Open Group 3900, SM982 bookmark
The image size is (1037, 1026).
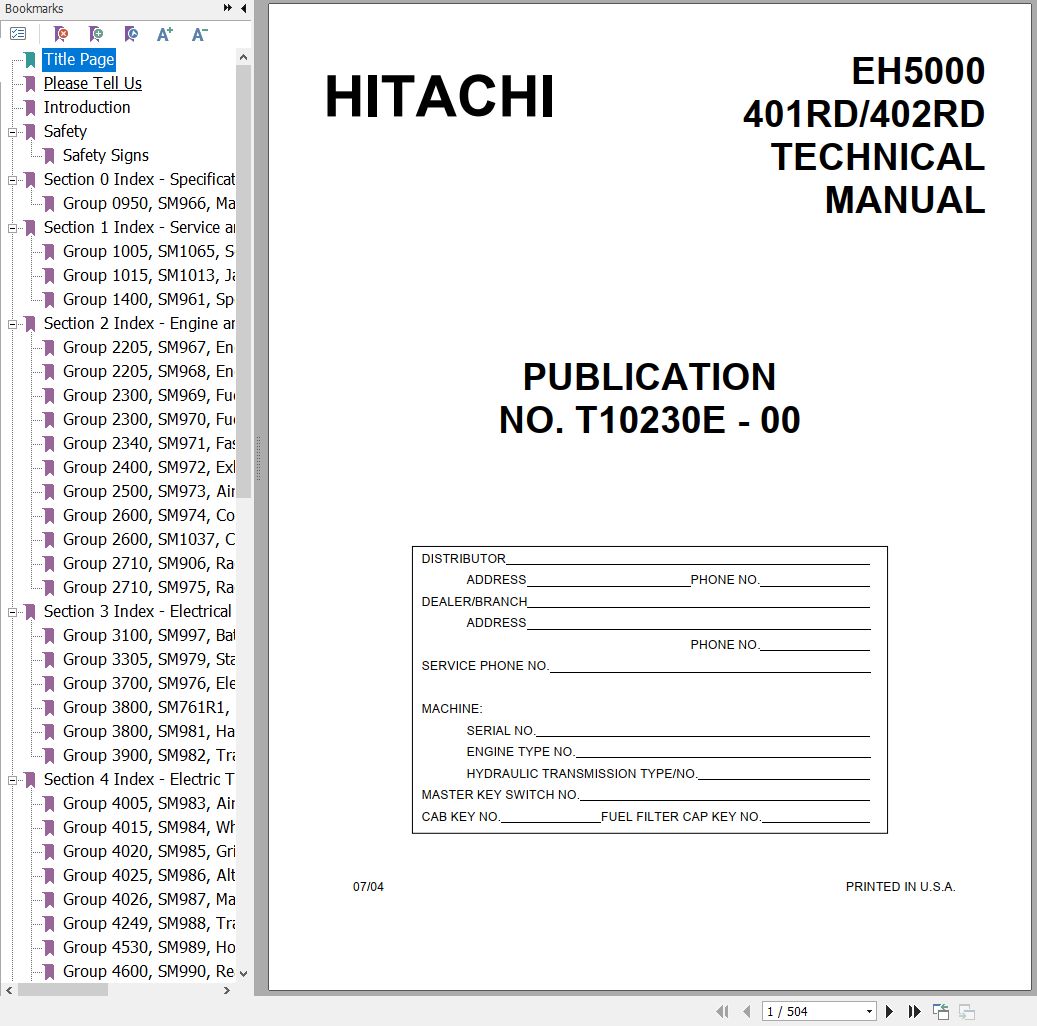(x=148, y=755)
